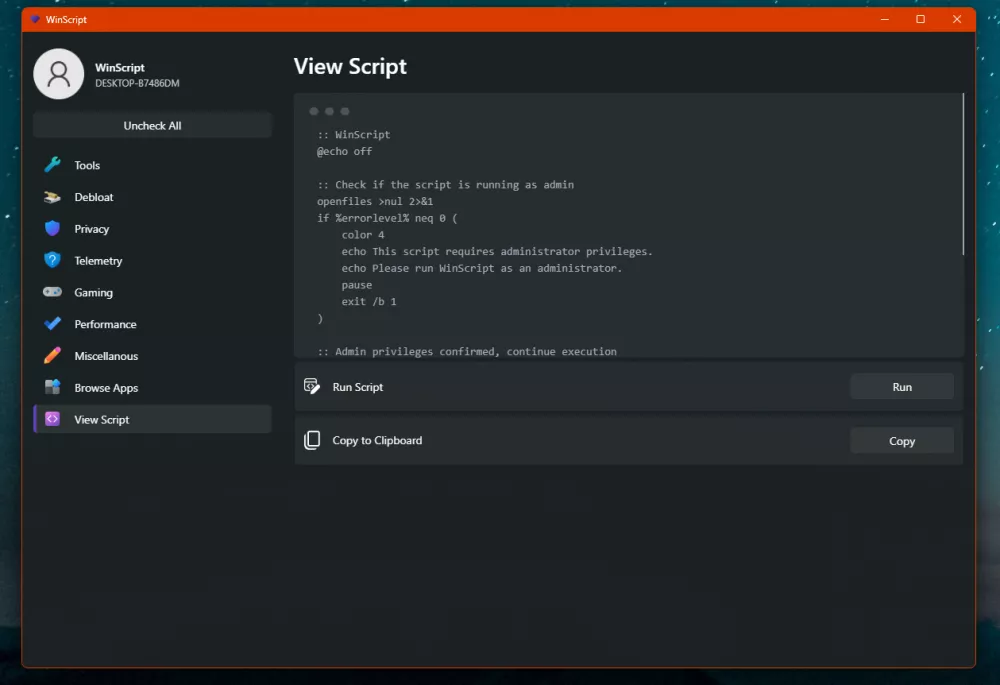Viewport: 1000px width, 685px height.
Task: Click the View Script code icon
Action: pyautogui.click(x=53, y=420)
